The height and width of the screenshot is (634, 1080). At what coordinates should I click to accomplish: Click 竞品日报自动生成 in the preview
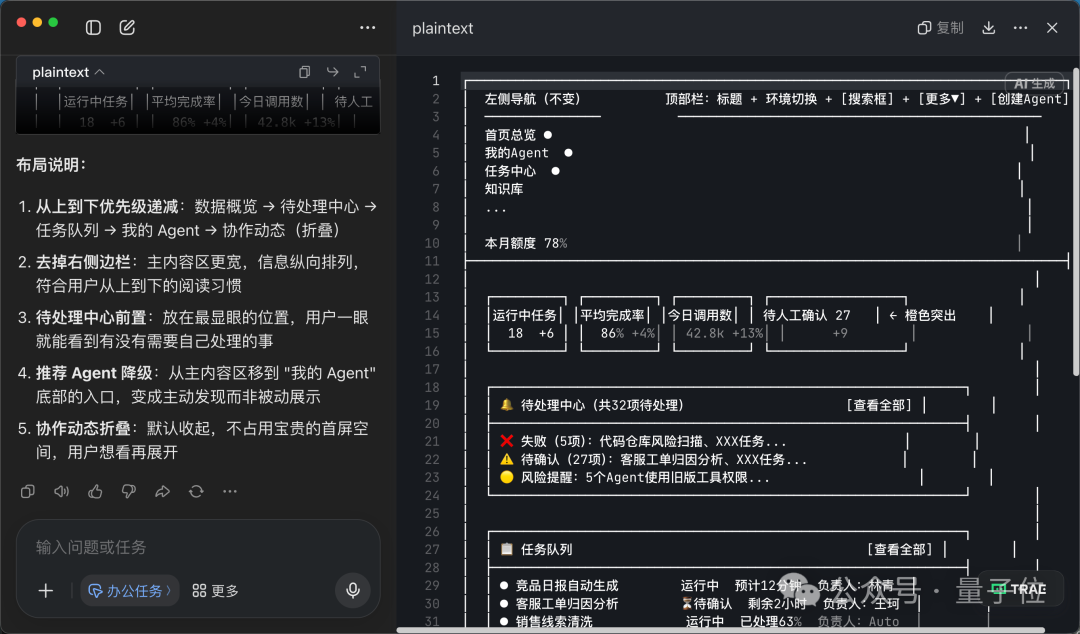click(567, 586)
